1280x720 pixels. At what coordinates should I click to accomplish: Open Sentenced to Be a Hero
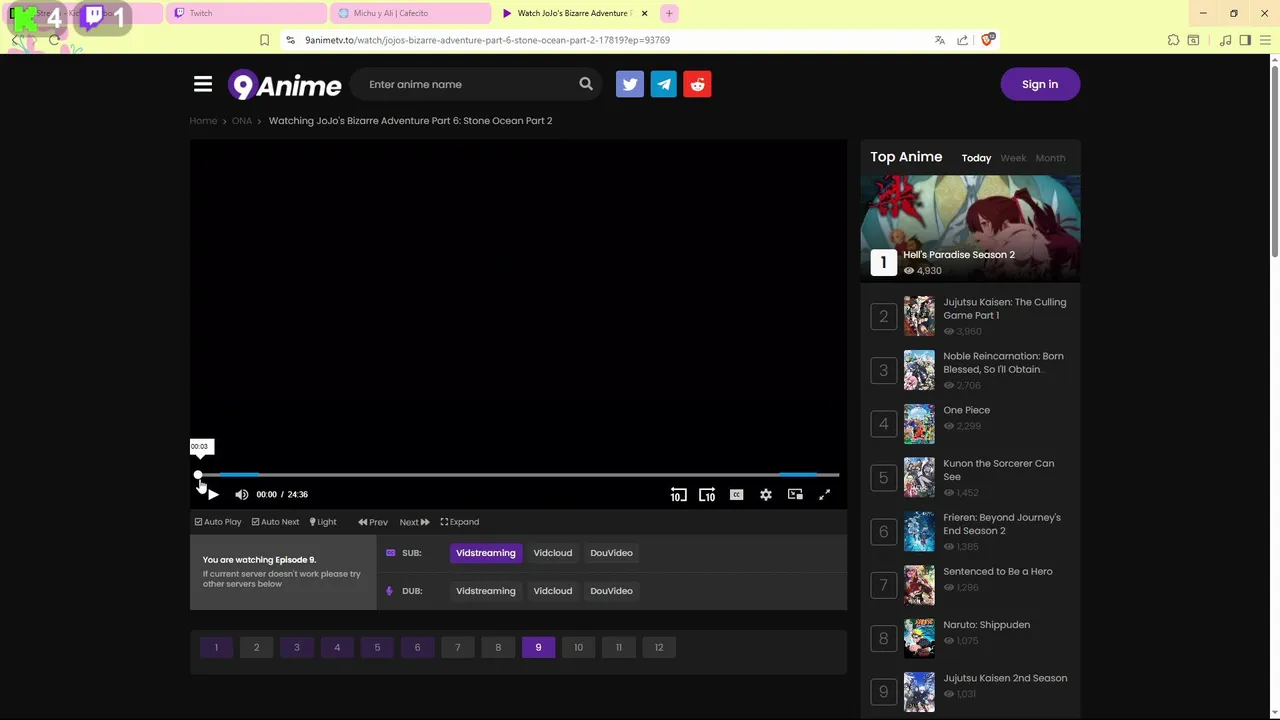998,571
